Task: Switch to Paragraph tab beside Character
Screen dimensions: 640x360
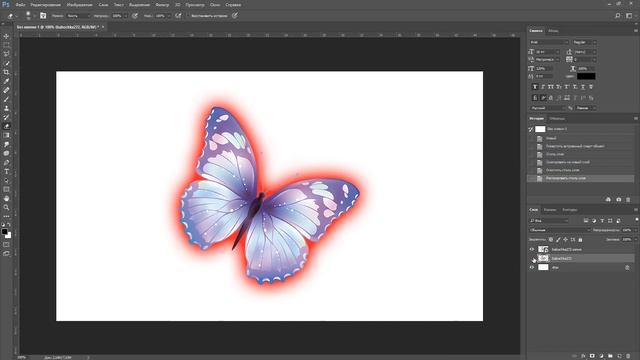Action: click(553, 31)
